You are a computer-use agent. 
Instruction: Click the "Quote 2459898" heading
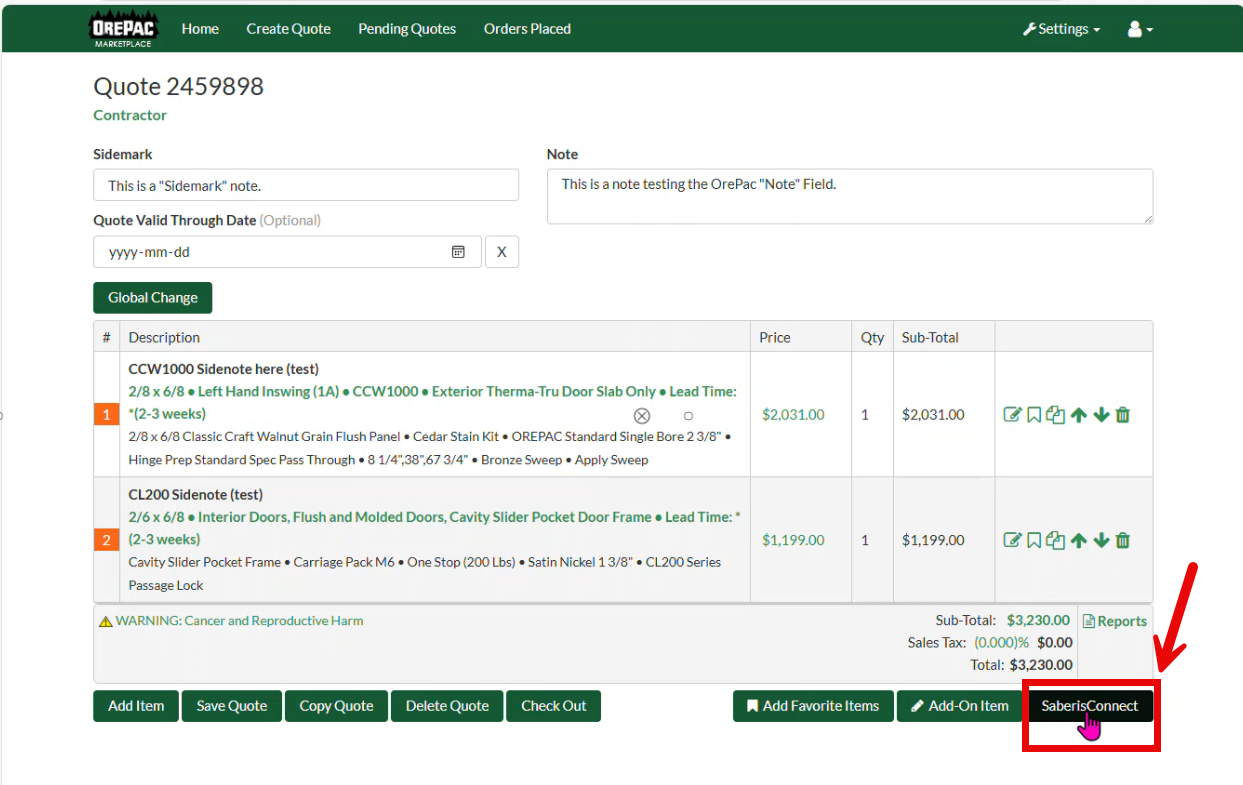179,86
